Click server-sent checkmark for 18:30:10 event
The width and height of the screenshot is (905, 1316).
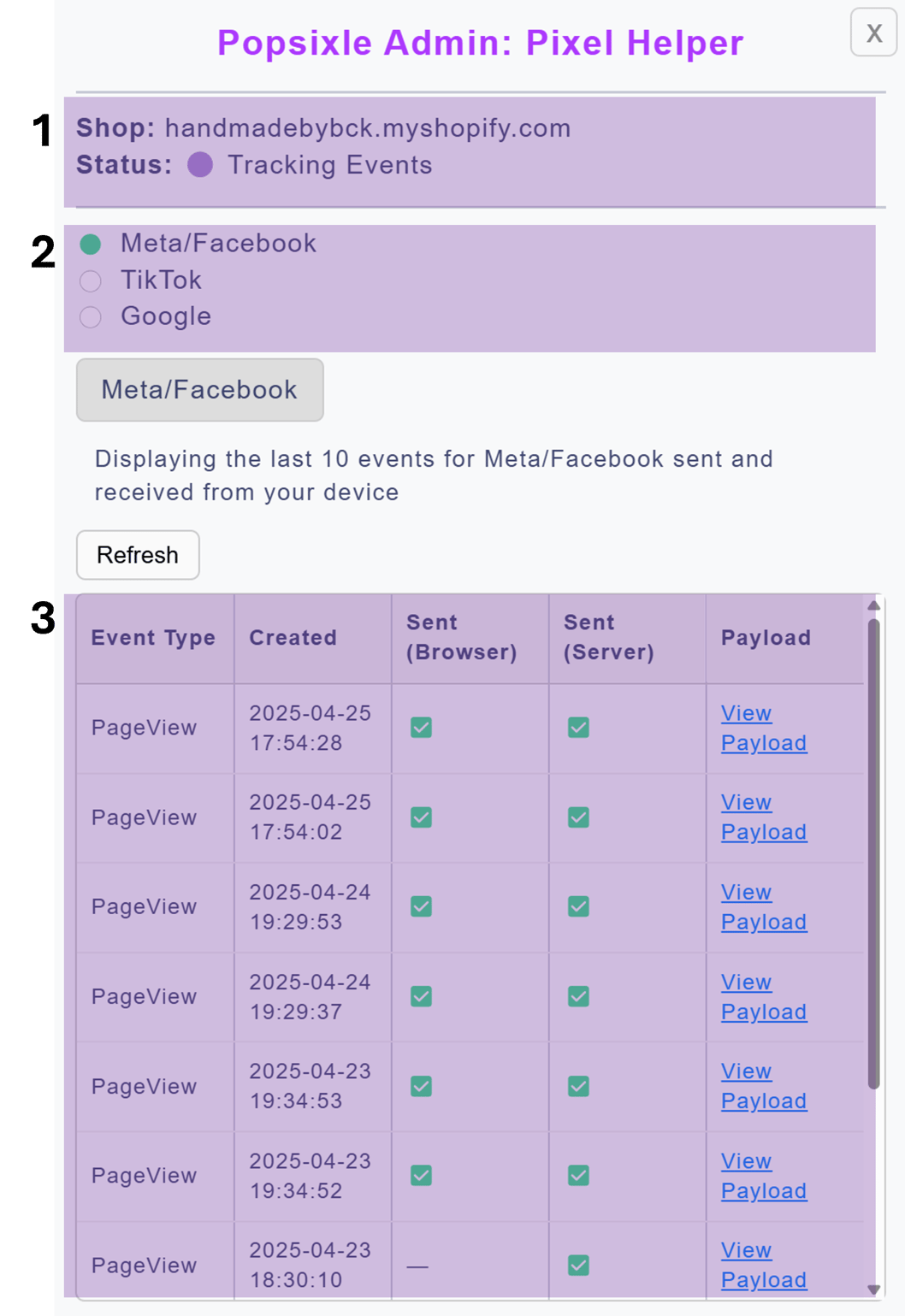pos(578,1266)
